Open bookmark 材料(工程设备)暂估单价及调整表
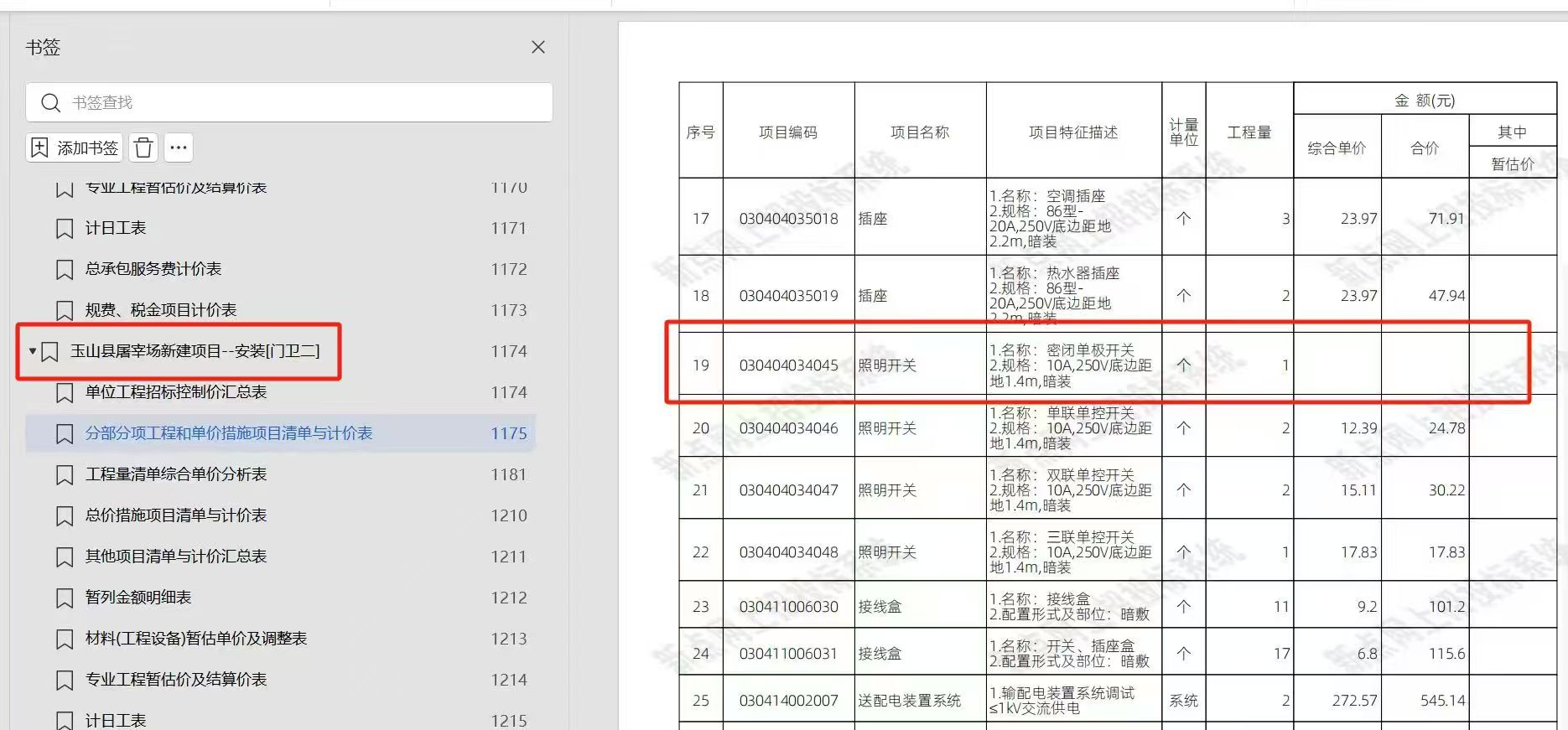Viewport: 1568px width, 730px height. pos(196,639)
